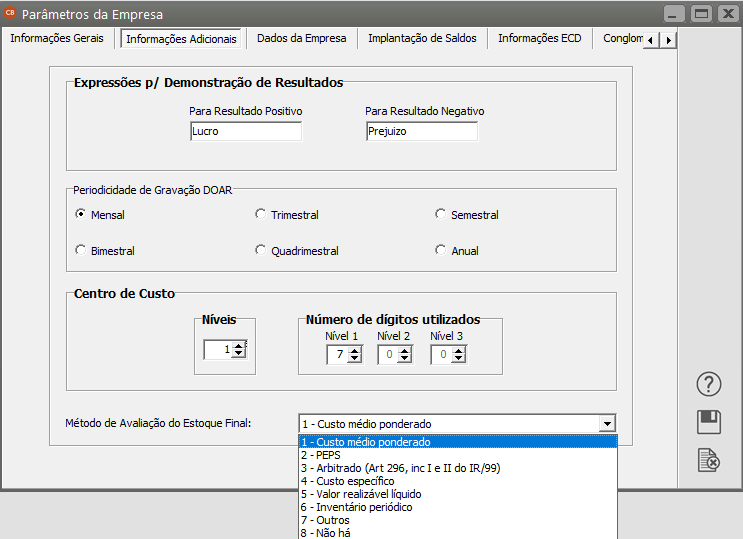Change the Nível 1 digits spinner
The height and width of the screenshot is (539, 743).
[x=354, y=354]
